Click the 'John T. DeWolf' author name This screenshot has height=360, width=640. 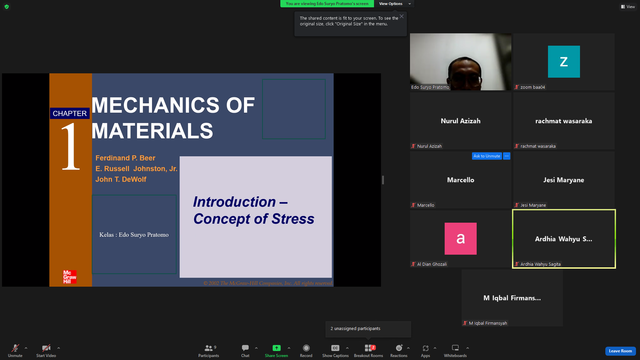[x=121, y=179]
